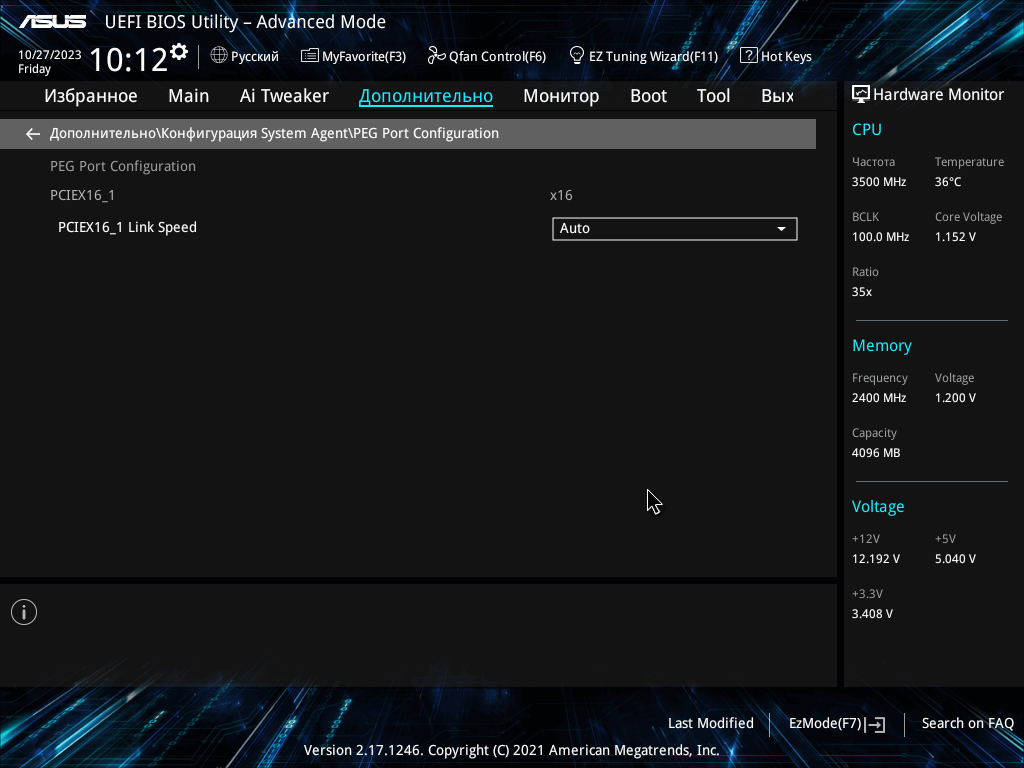Click the Voltage section heading
Image resolution: width=1024 pixels, height=768 pixels.
878,507
